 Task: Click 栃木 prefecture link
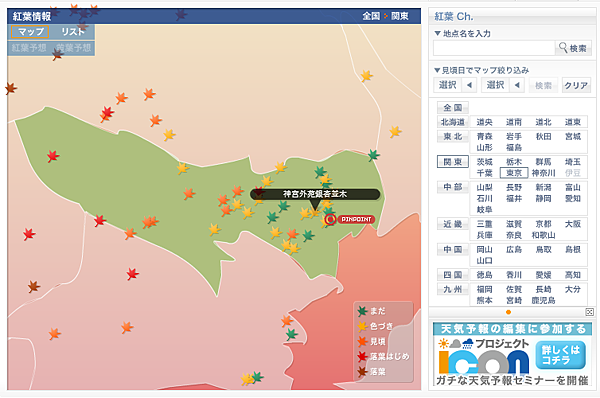click(514, 162)
